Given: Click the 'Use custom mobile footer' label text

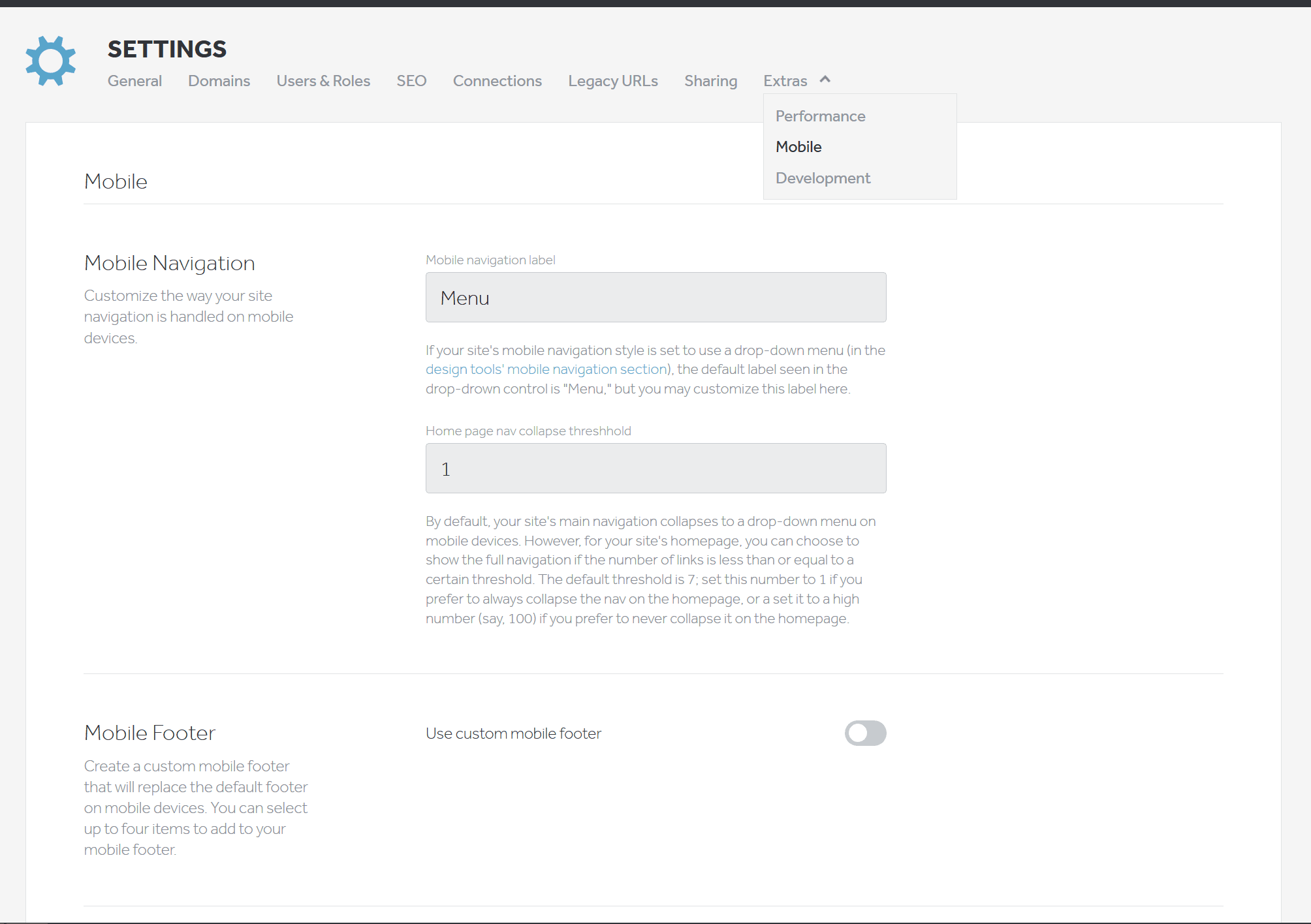Looking at the screenshot, I should [513, 733].
